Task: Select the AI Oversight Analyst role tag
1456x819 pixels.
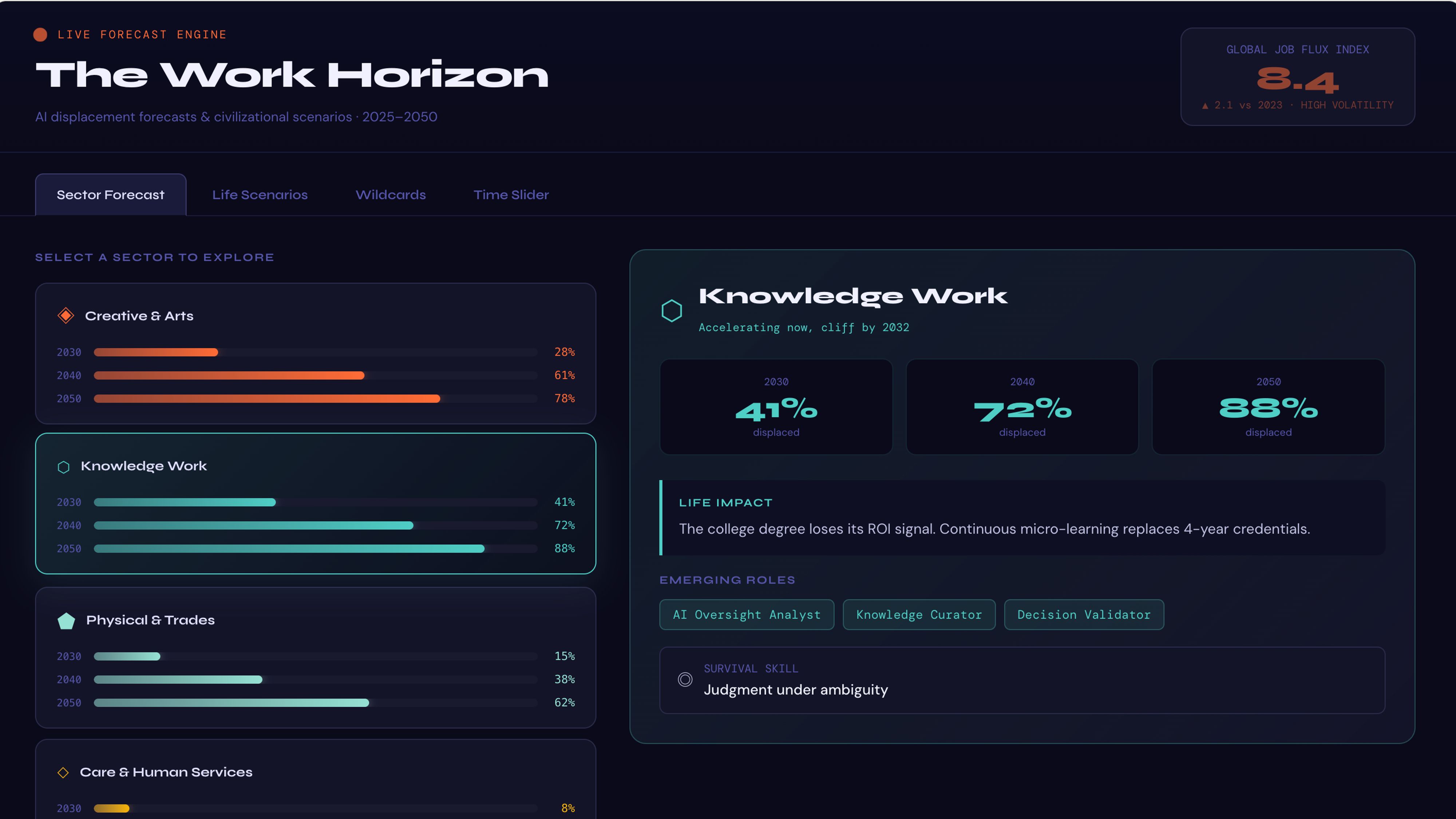Action: (746, 614)
